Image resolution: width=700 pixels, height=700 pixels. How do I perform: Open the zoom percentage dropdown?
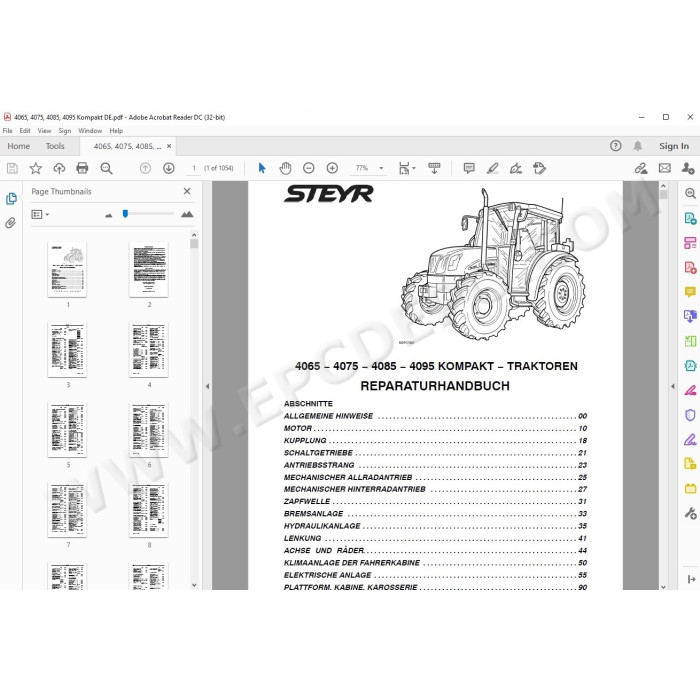click(x=381, y=168)
